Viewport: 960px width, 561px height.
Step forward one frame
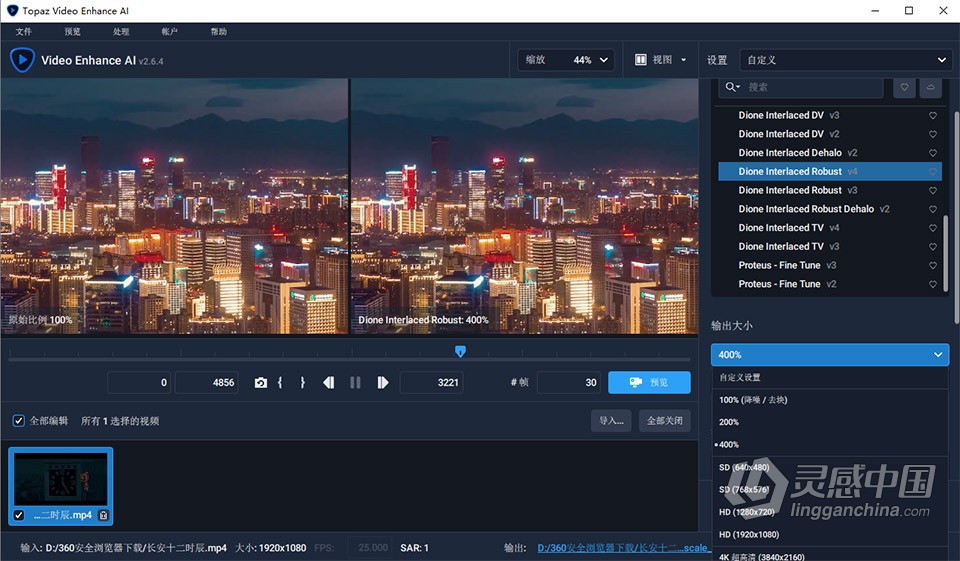pos(383,383)
